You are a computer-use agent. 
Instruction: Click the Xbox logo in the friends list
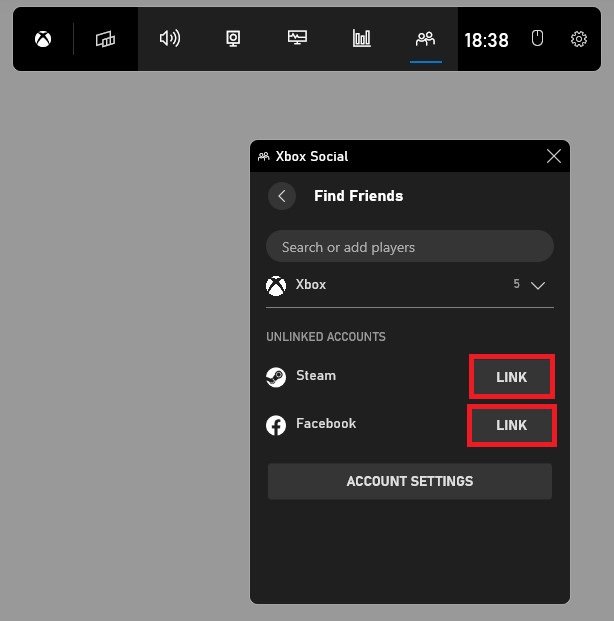click(276, 285)
